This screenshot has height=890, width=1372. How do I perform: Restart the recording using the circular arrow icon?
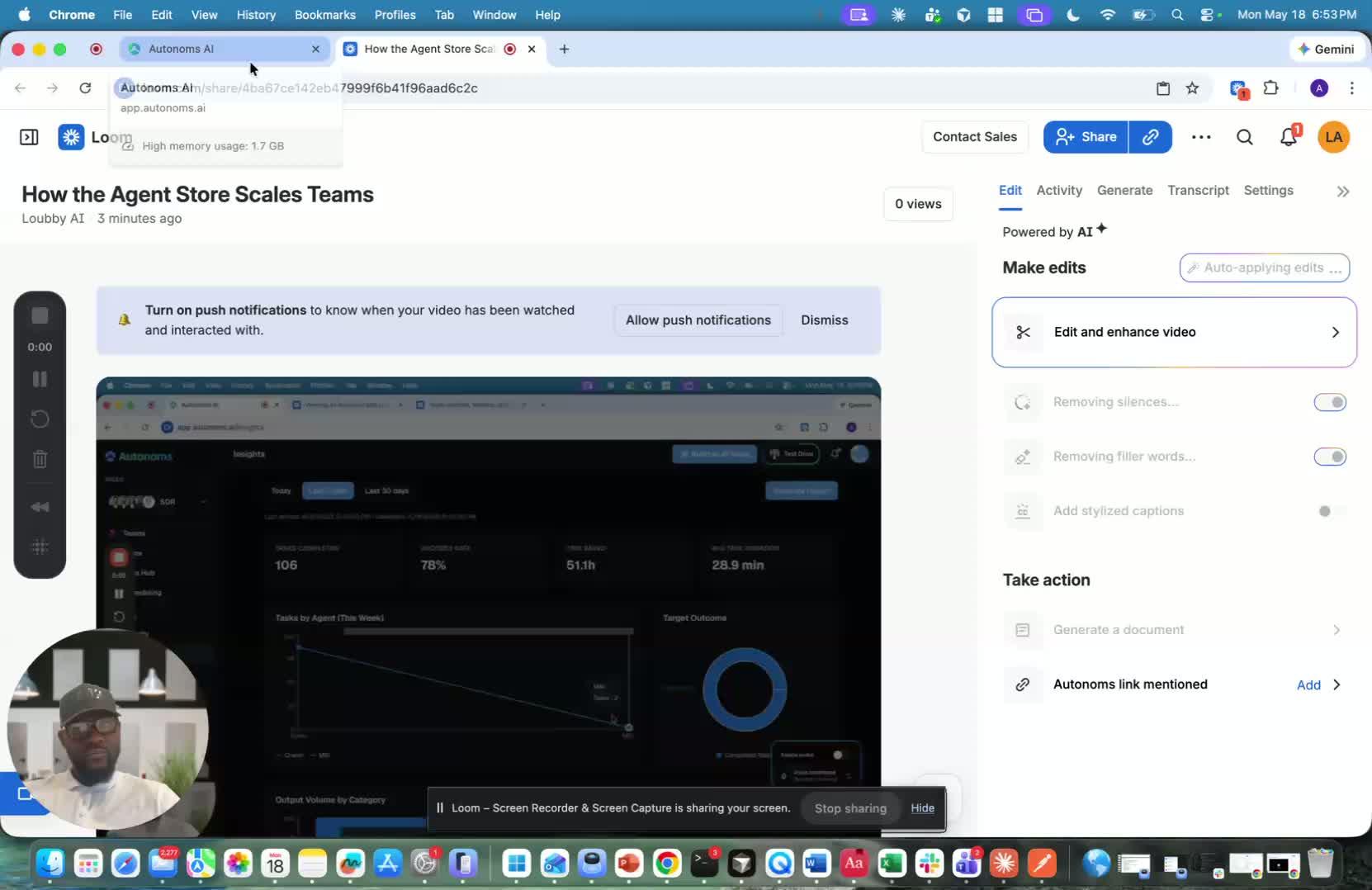(x=40, y=419)
